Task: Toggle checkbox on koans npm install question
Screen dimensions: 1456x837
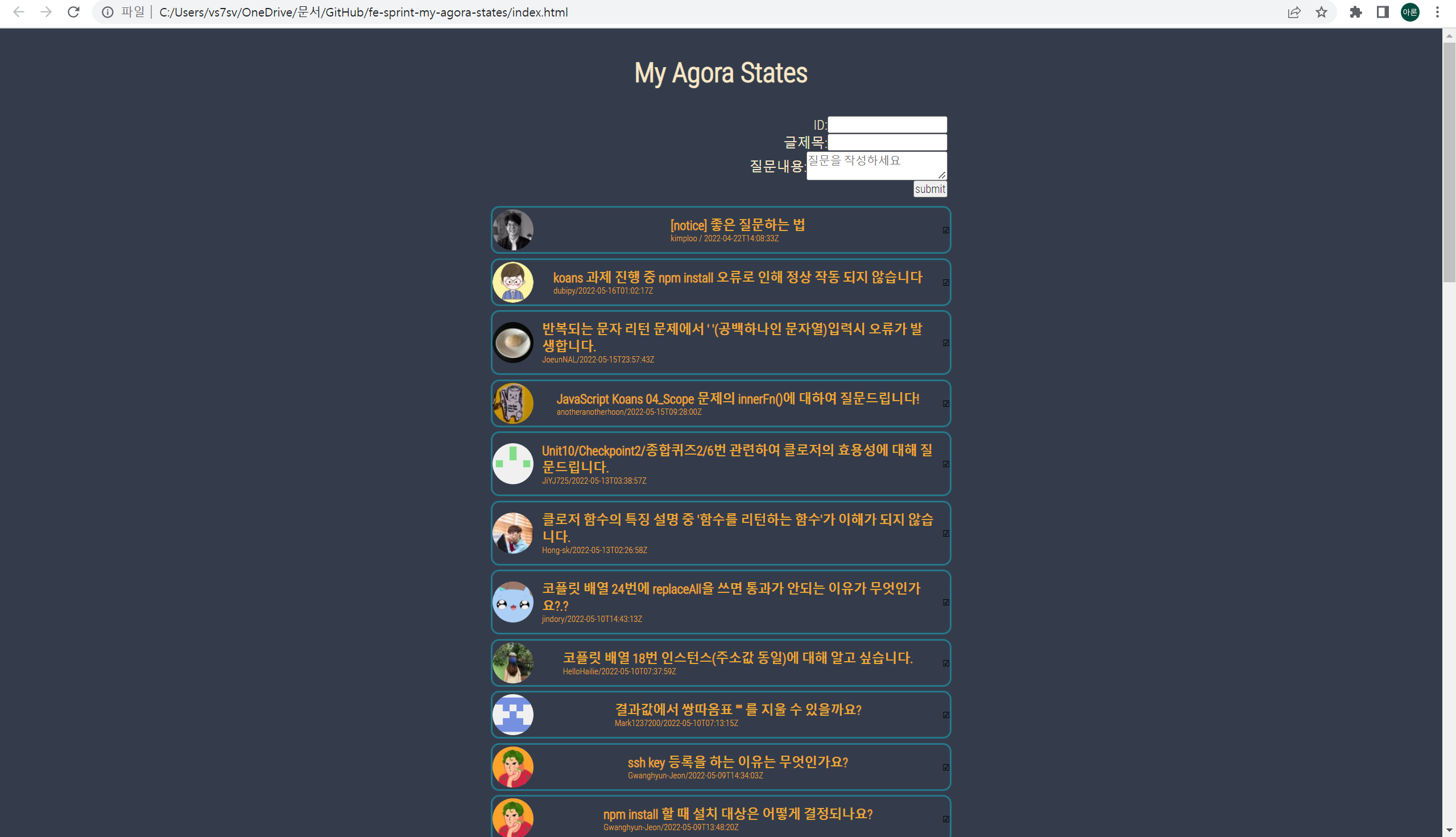Action: pyautogui.click(x=946, y=282)
